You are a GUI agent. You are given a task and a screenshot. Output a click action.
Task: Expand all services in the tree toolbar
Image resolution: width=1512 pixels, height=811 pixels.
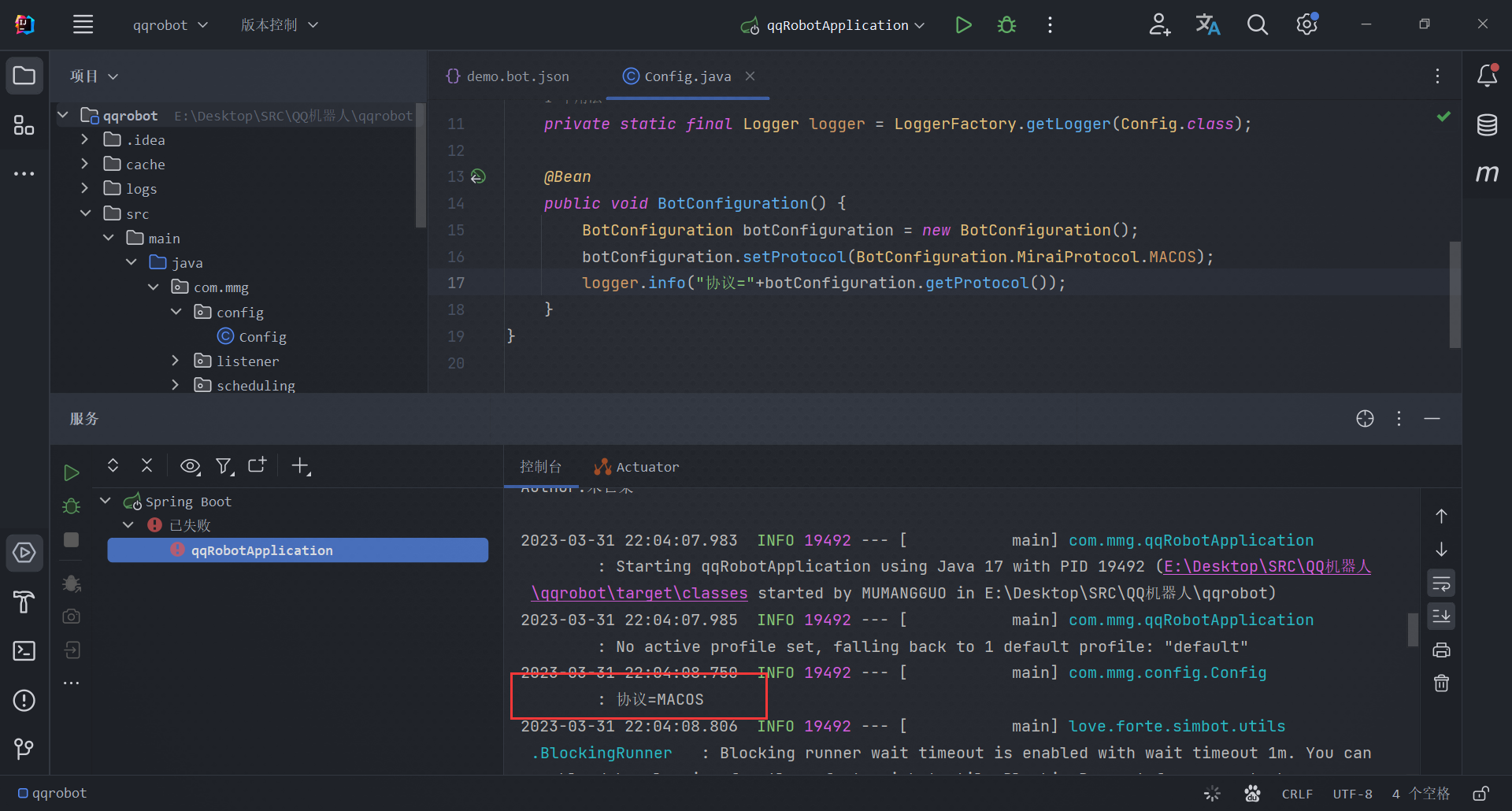coord(113,465)
